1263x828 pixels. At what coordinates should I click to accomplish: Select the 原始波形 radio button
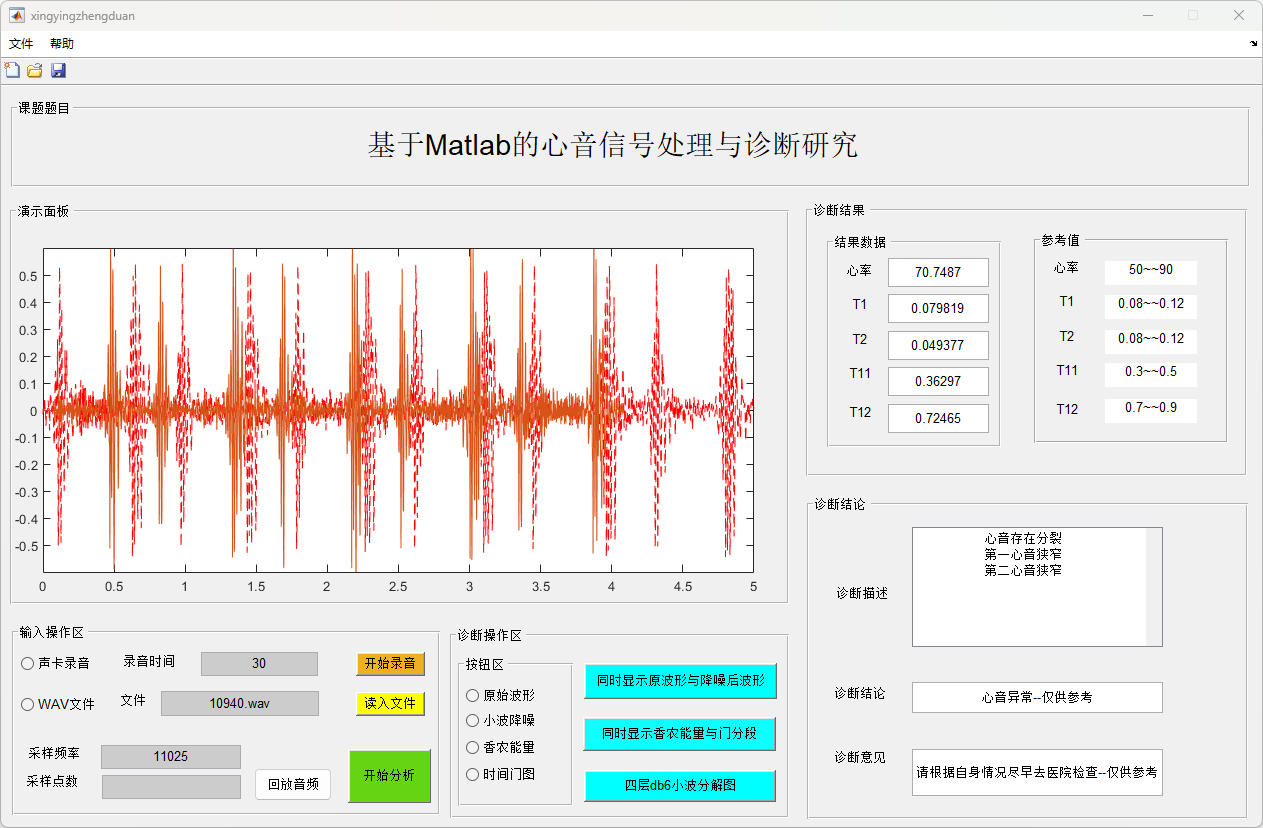tap(473, 696)
